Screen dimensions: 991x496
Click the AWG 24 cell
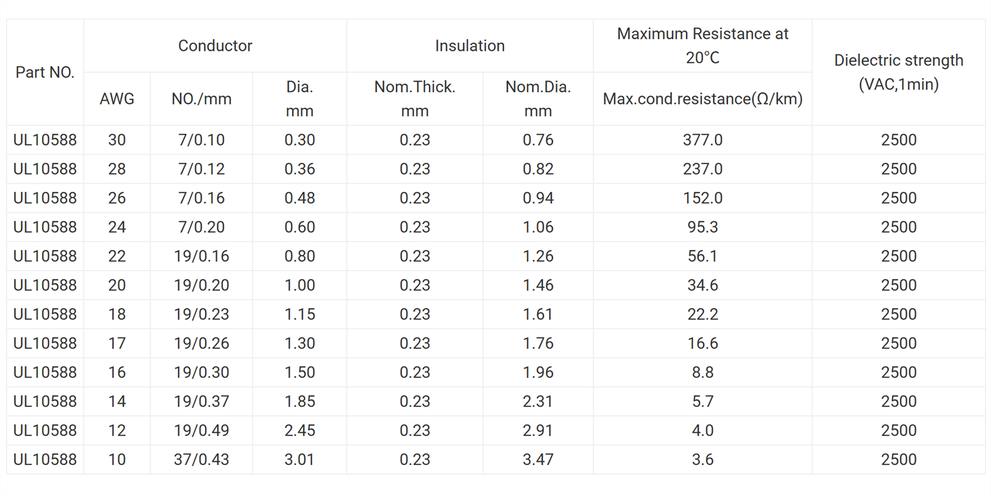(117, 227)
